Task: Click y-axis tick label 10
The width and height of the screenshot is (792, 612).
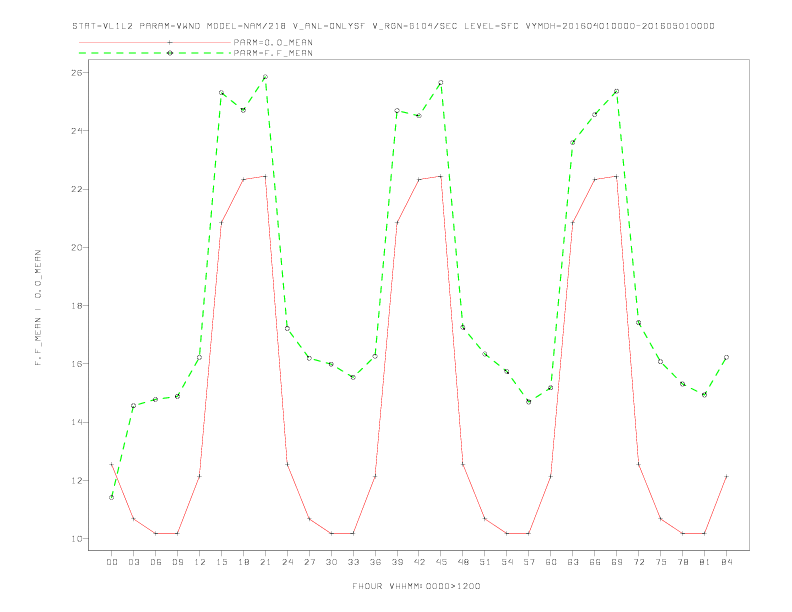Action: (77, 539)
